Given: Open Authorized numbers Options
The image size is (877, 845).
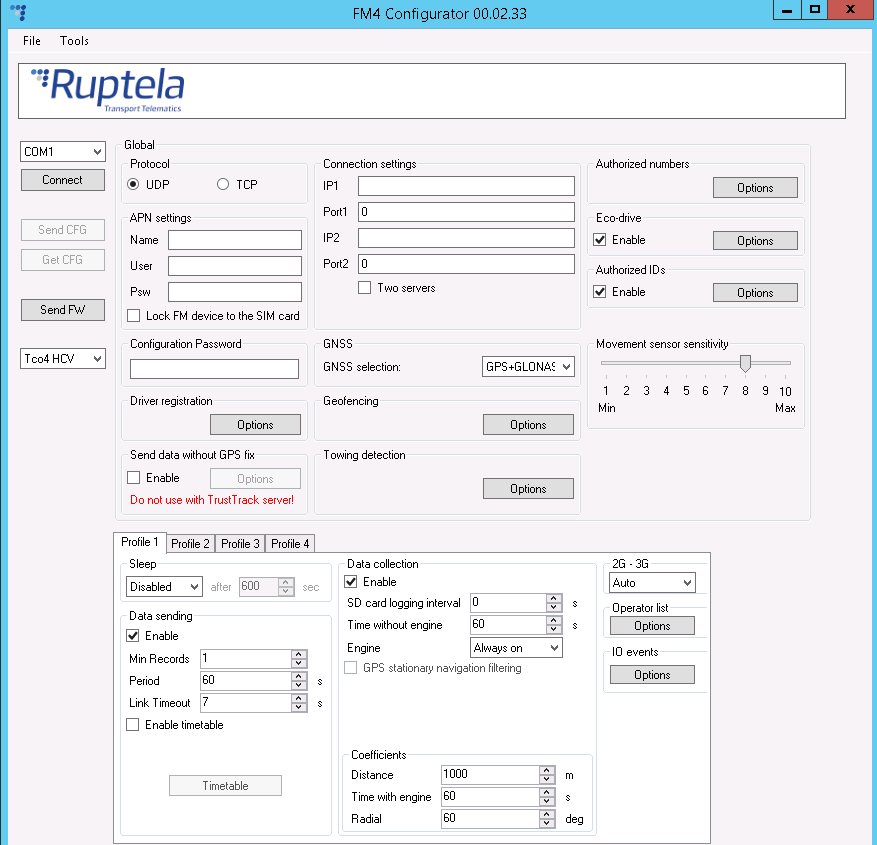Looking at the screenshot, I should pos(755,188).
